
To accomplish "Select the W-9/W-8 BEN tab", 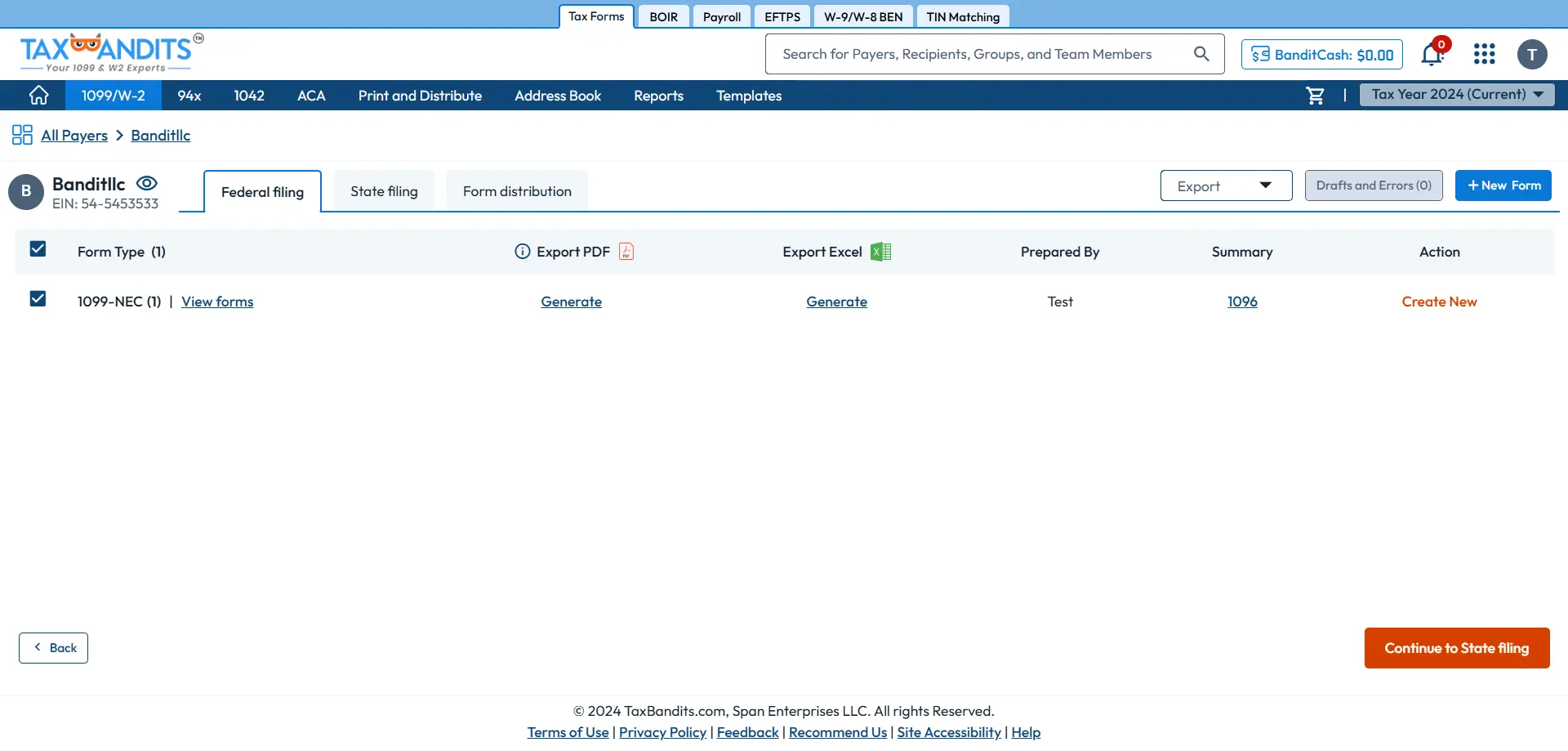I will tap(863, 16).
